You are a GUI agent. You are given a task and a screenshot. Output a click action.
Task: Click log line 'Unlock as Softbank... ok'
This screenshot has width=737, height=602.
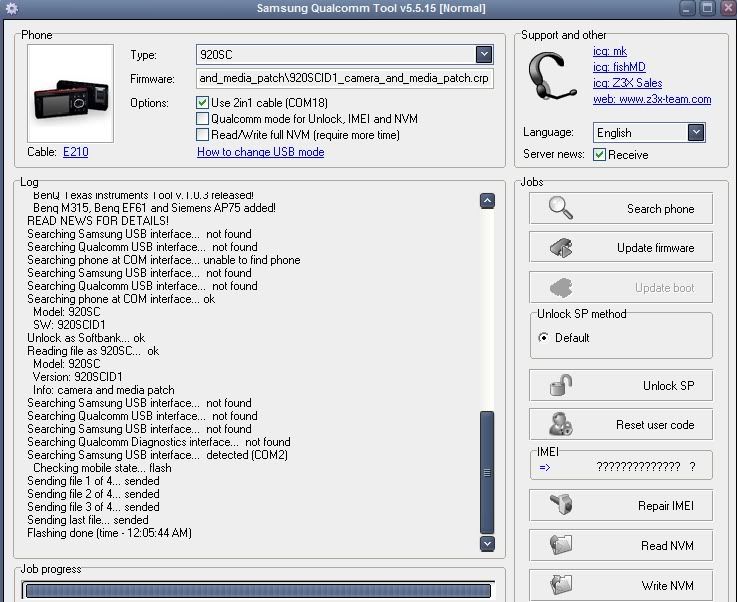tap(86, 338)
